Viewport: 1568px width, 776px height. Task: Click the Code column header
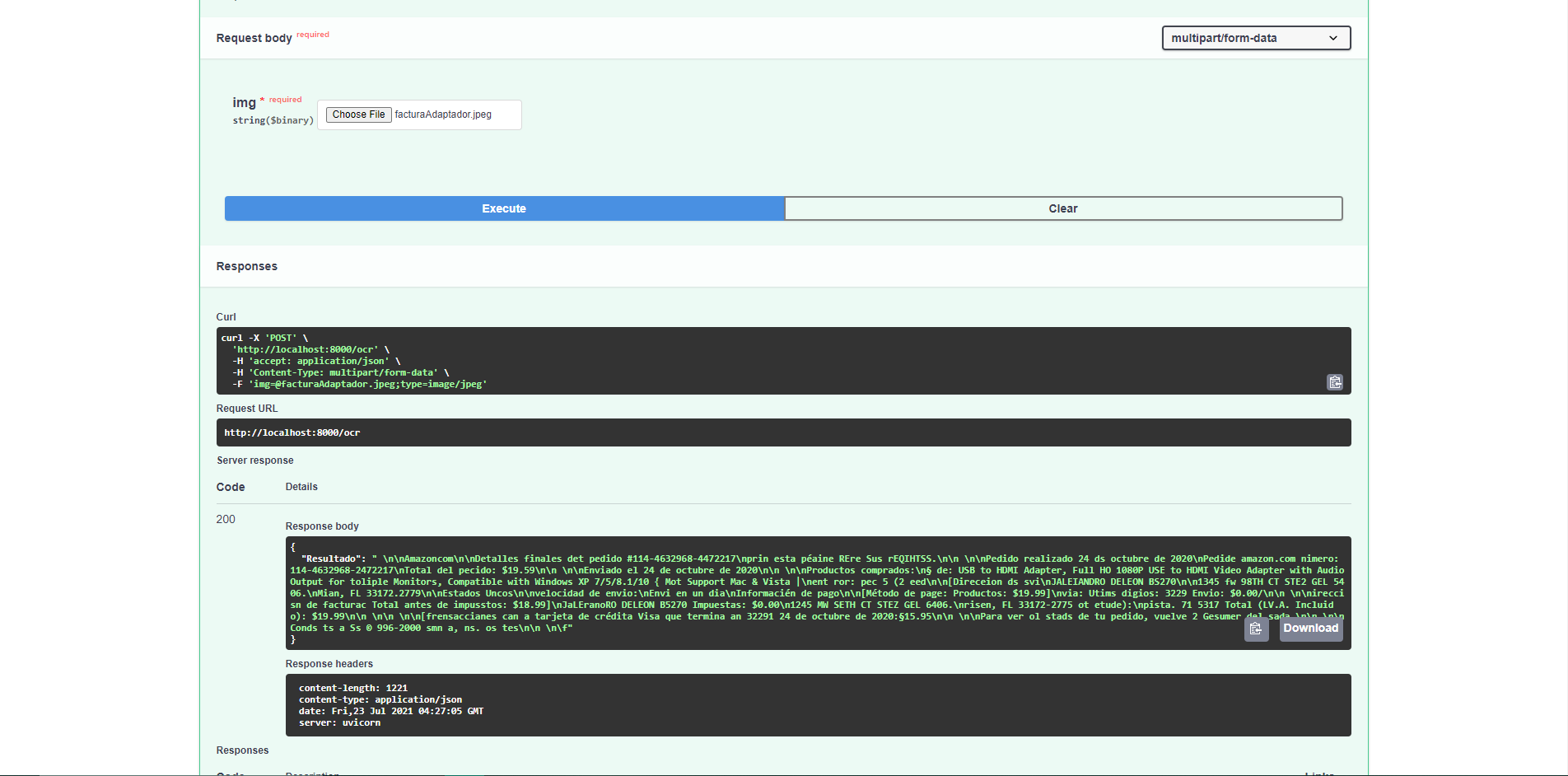coord(230,486)
